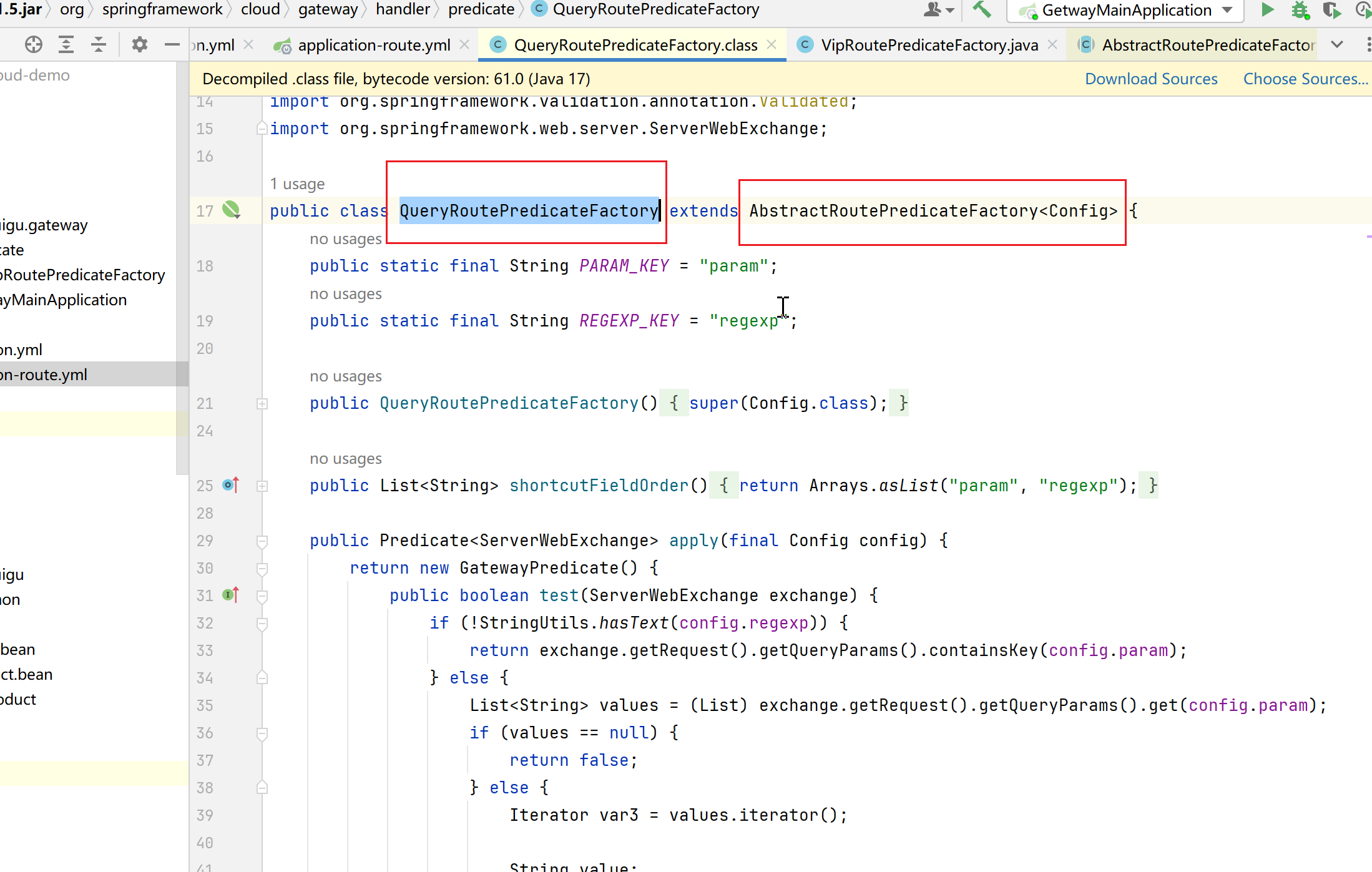Run with coverage shield icon
The height and width of the screenshot is (872, 1372).
(x=1331, y=10)
